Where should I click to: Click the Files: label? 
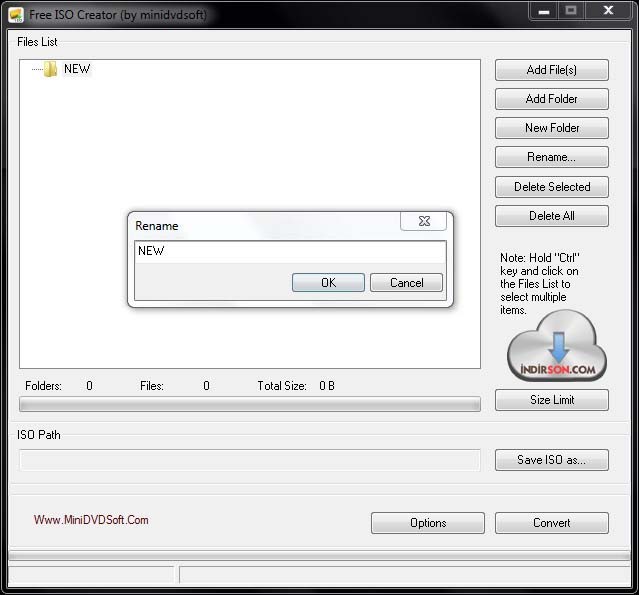tap(152, 386)
